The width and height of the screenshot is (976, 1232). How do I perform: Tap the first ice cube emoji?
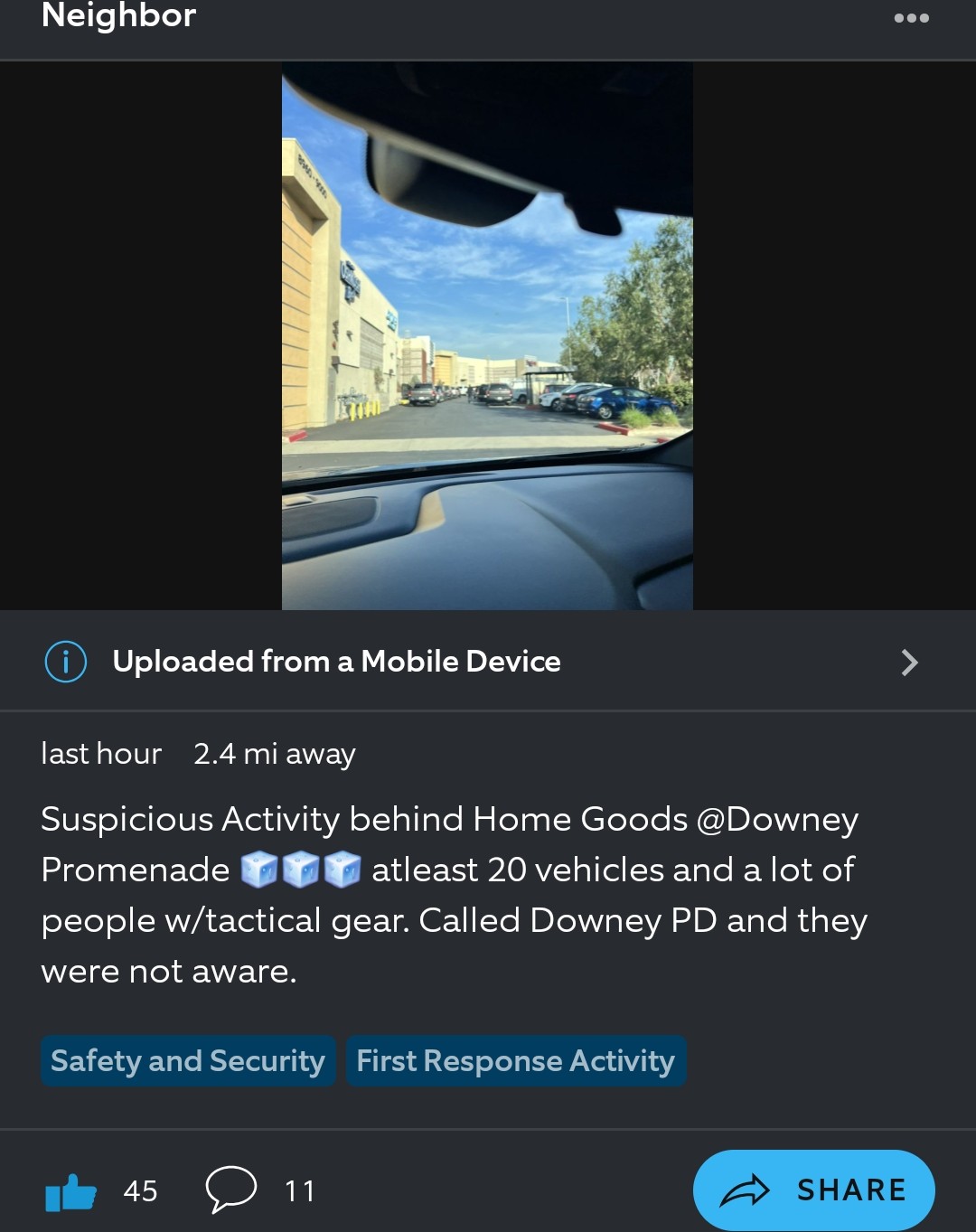pos(259,870)
